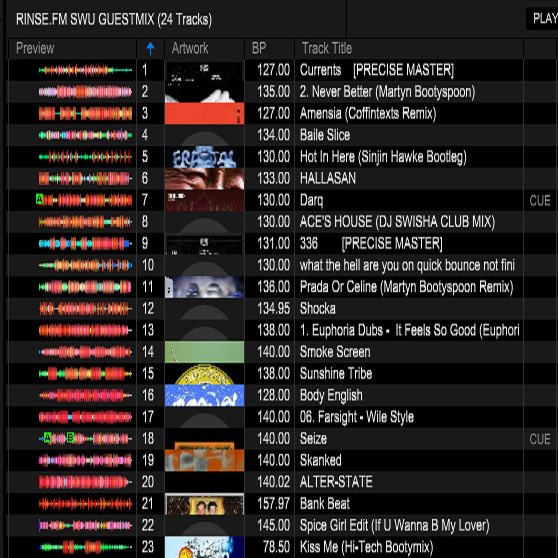Click the artwork thumbnail of HALLASAN
This screenshot has width=558, height=558.
(205, 179)
